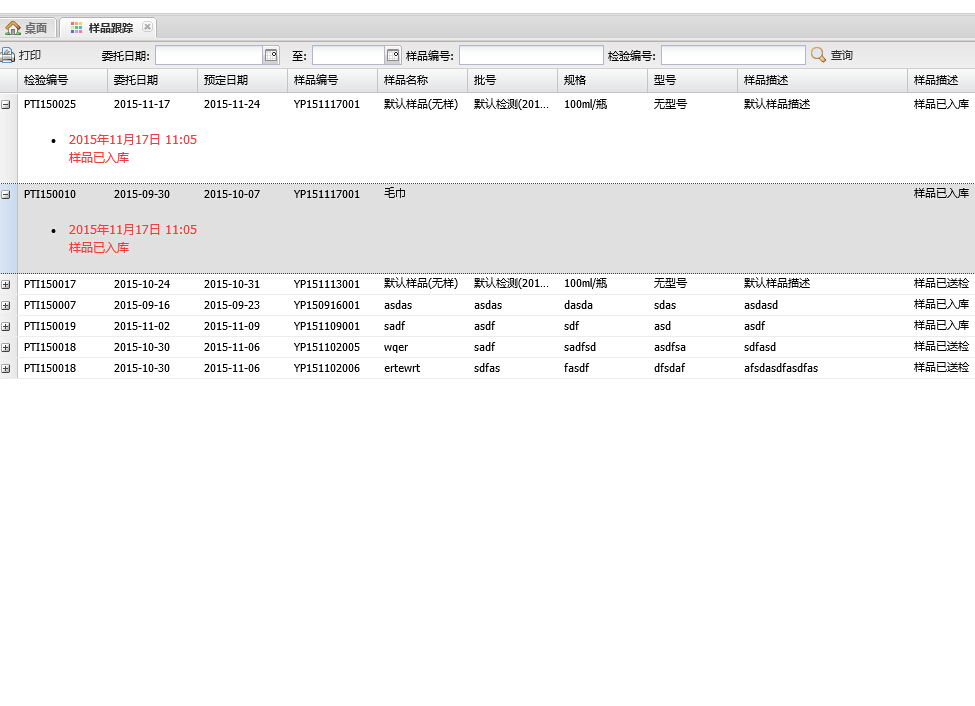Switch to the 样品跟踪 tab
The height and width of the screenshot is (706, 975).
(110, 28)
